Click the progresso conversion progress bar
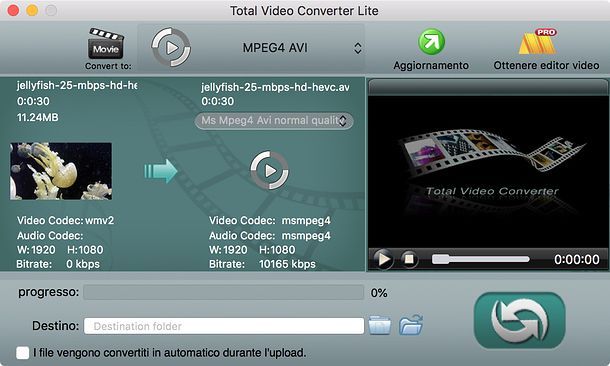The height and width of the screenshot is (366, 610). pos(224,292)
